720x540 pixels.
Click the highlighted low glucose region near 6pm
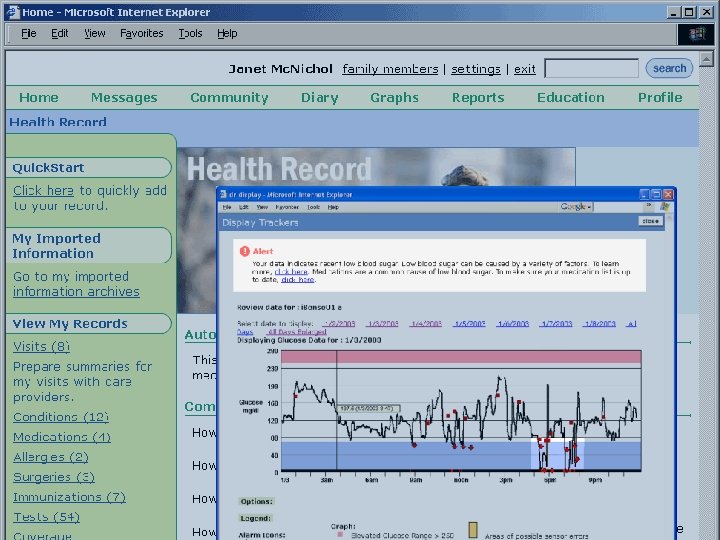(x=558, y=455)
